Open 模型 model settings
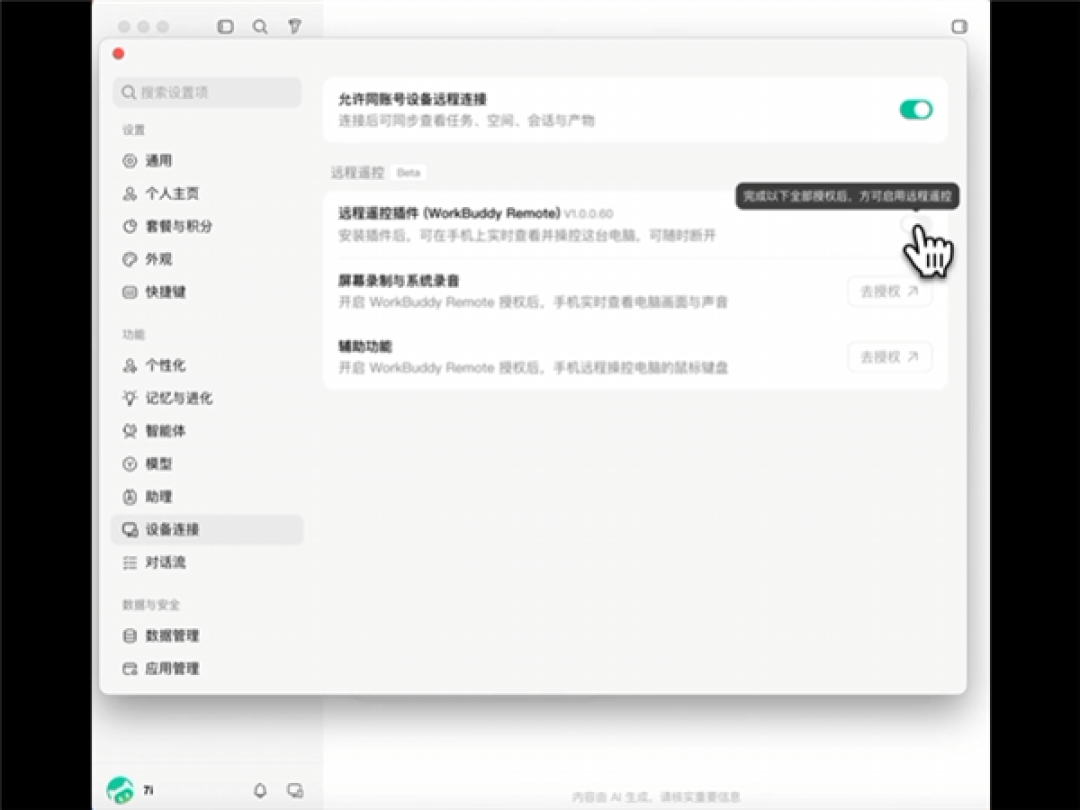Viewport: 1080px width, 810px height. (207, 464)
